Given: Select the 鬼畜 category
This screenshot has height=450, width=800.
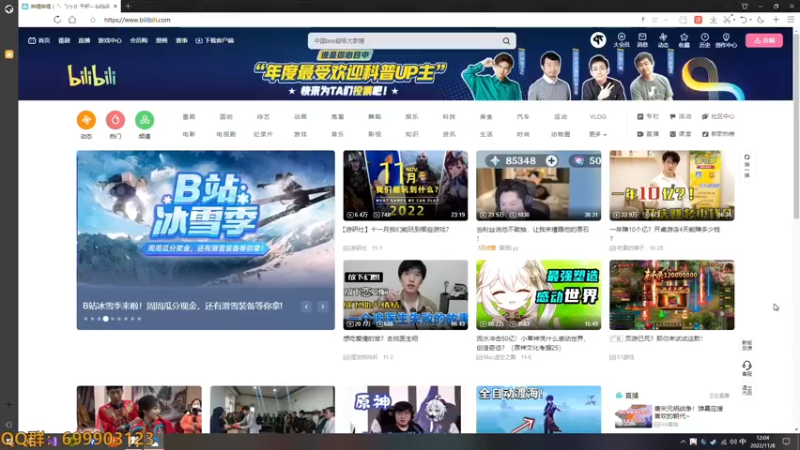Looking at the screenshot, I should coord(337,117).
